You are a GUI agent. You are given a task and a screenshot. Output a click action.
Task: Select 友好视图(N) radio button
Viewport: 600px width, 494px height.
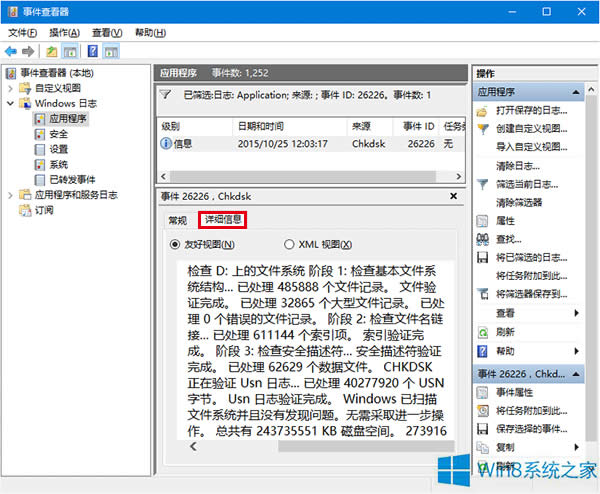coord(175,244)
